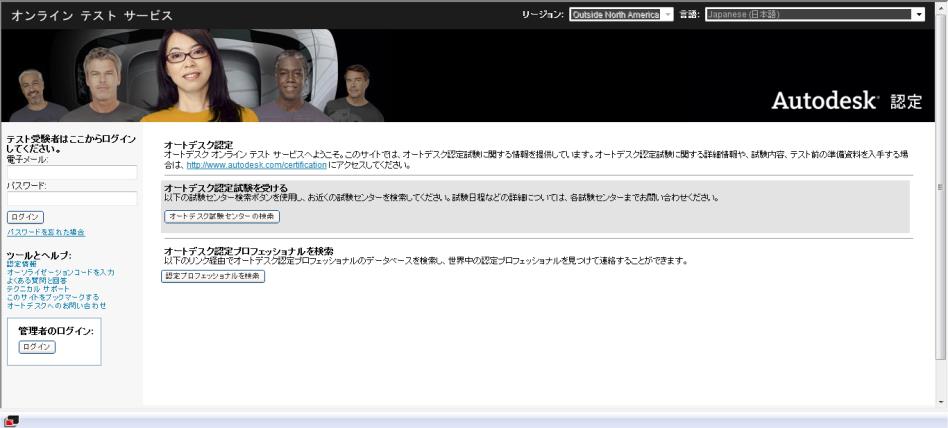Open the リージョン region dropdown
The height and width of the screenshot is (428, 948).
(621, 15)
